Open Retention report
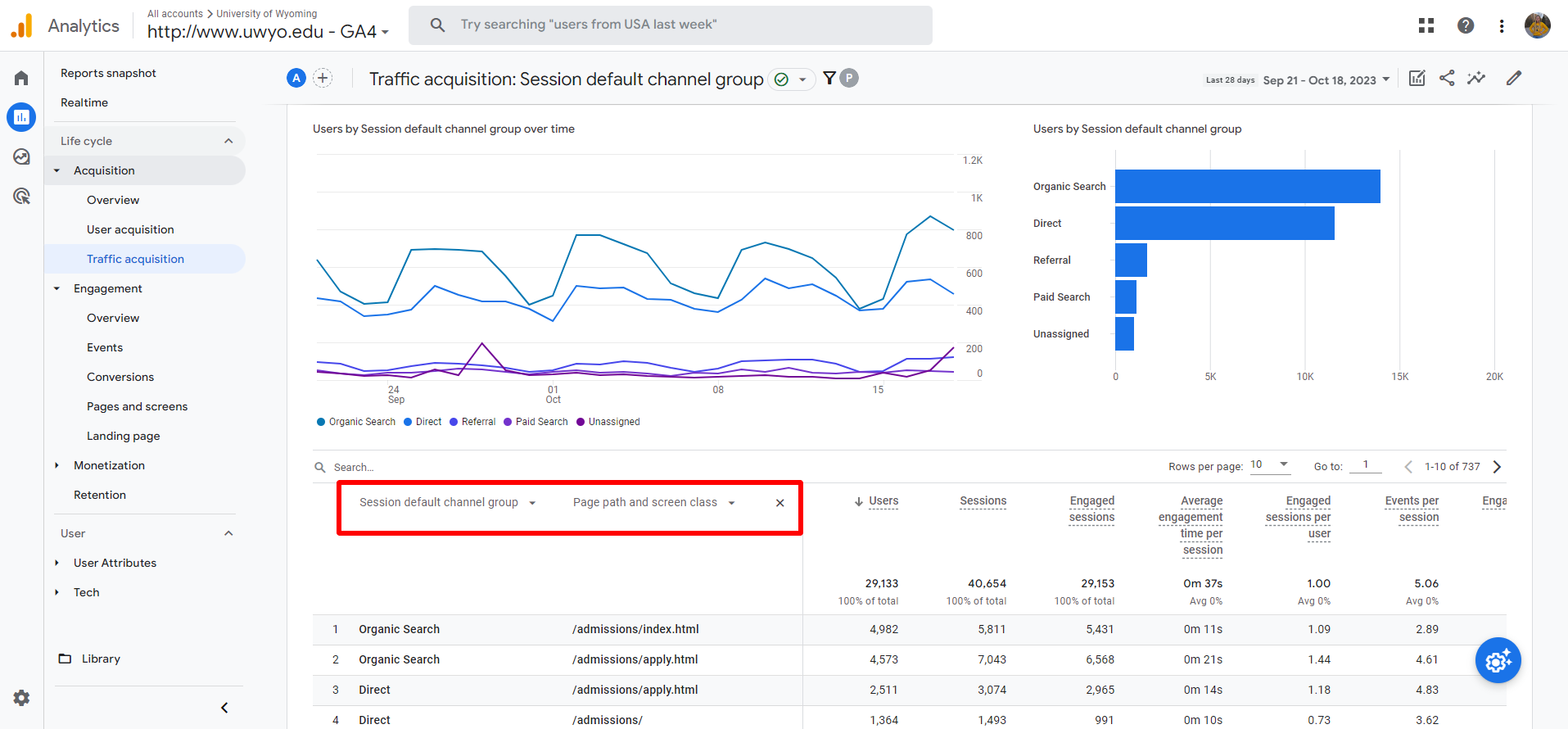The width and height of the screenshot is (1568, 729). (100, 495)
